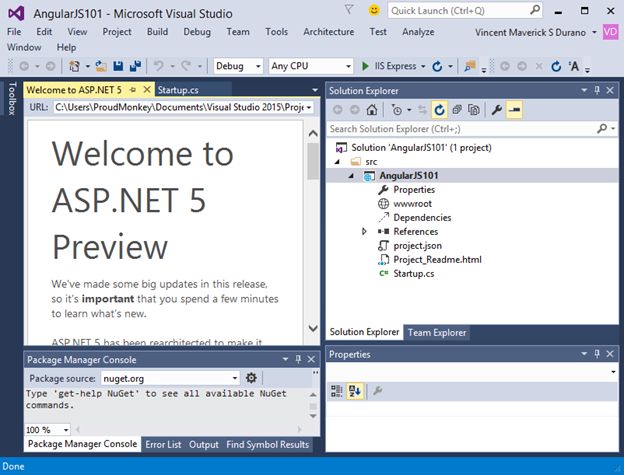Open the File menu

pyautogui.click(x=14, y=31)
